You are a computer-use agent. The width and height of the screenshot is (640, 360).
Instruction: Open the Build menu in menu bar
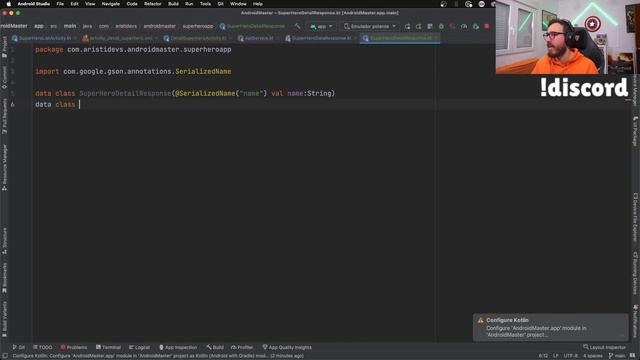173,4
